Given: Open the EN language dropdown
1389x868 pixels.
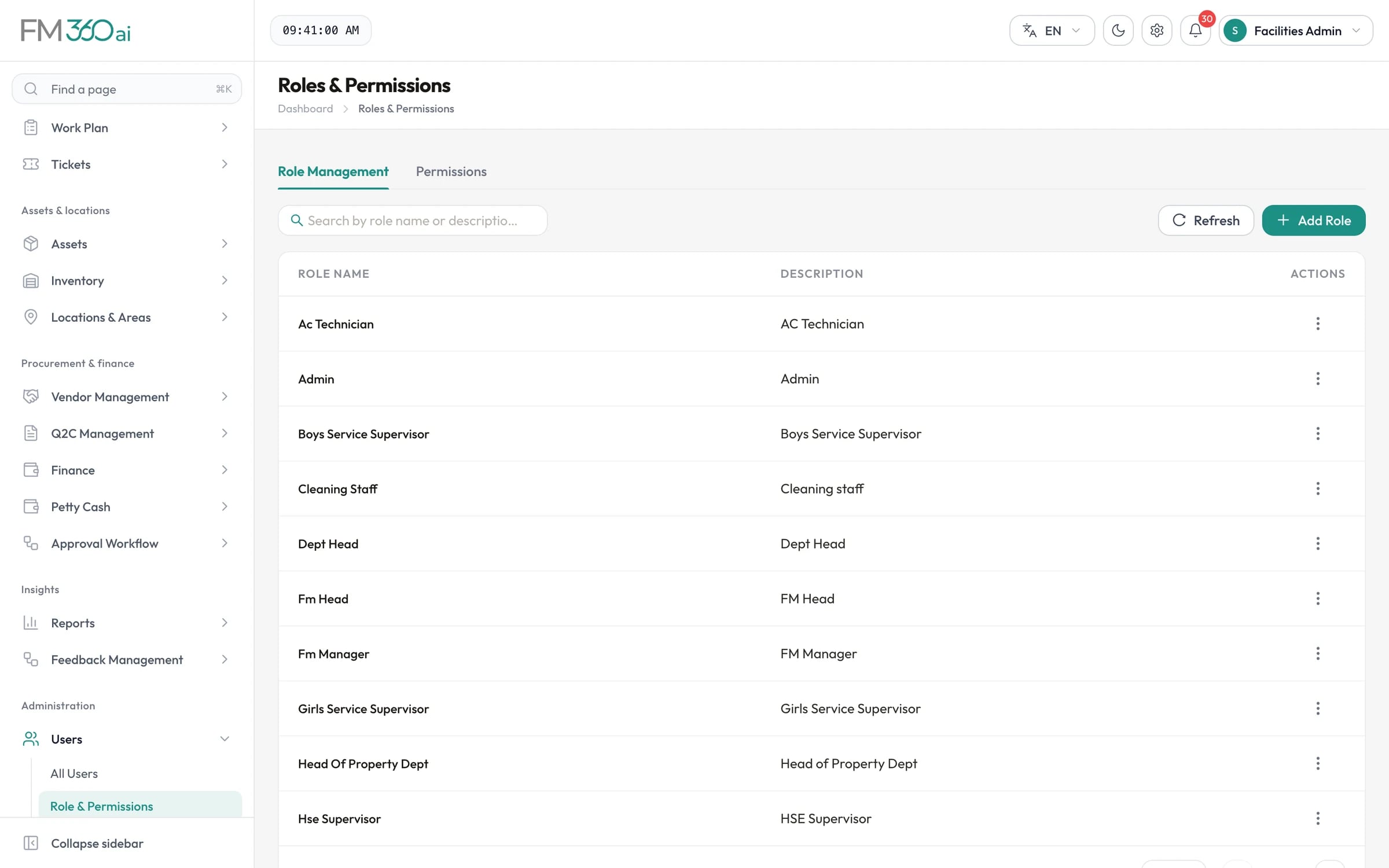Looking at the screenshot, I should pyautogui.click(x=1052, y=30).
